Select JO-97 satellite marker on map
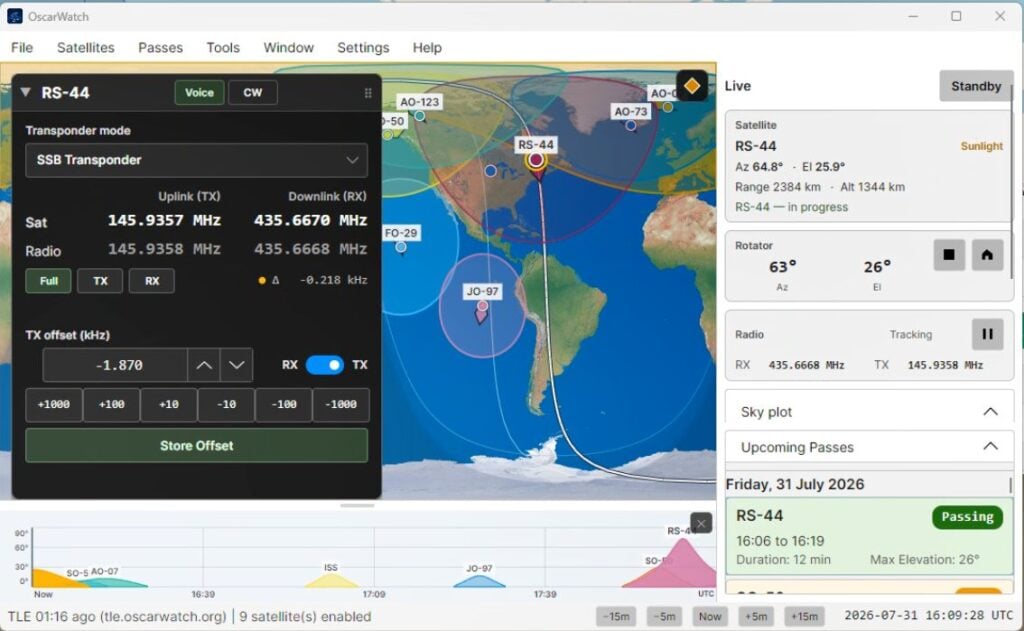The image size is (1024, 631). tap(482, 306)
